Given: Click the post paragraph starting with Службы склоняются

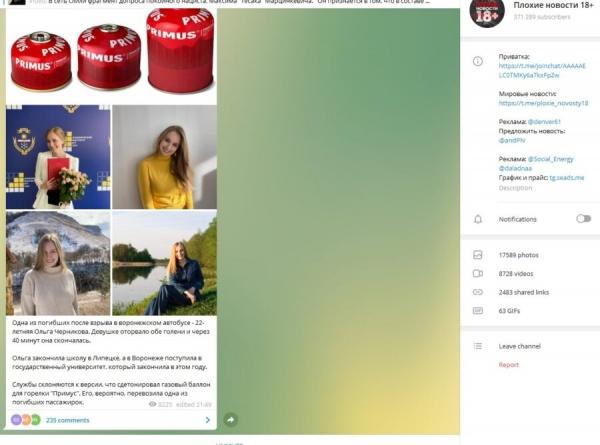Looking at the screenshot, I should (x=111, y=393).
